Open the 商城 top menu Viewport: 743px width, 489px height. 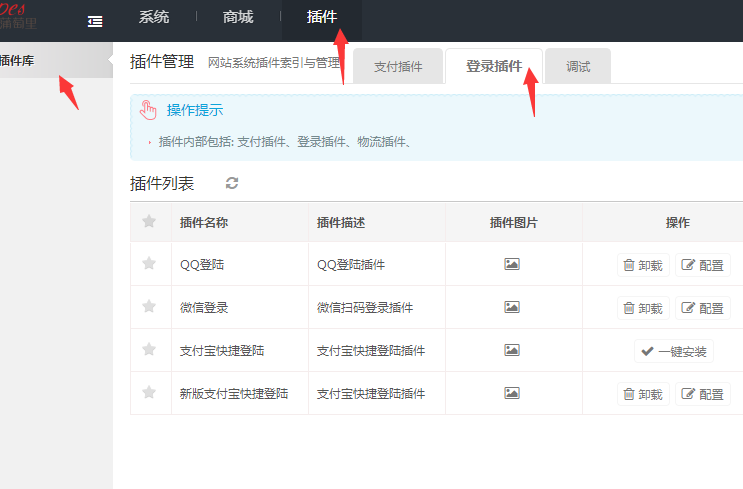tap(238, 17)
